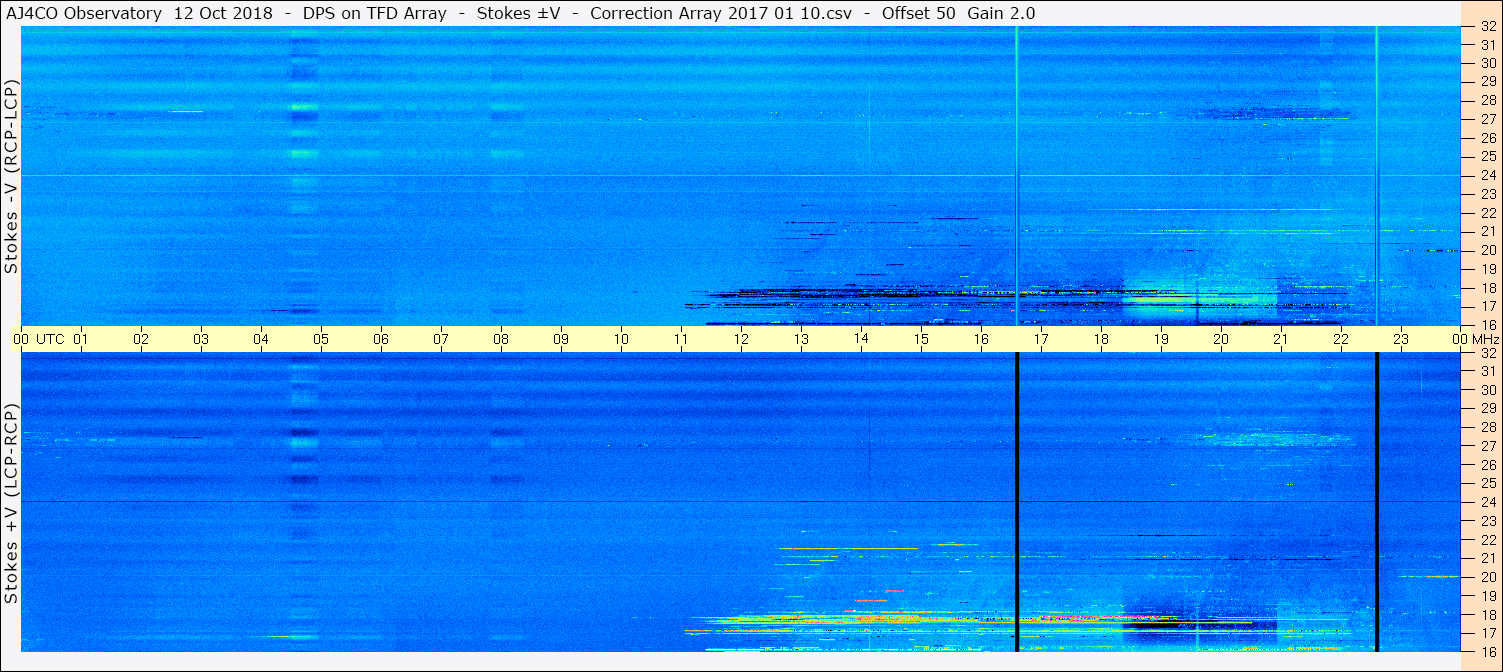Click the 18 hour mark on the time axis
Screen dimensions: 1503x672
click(x=1101, y=339)
